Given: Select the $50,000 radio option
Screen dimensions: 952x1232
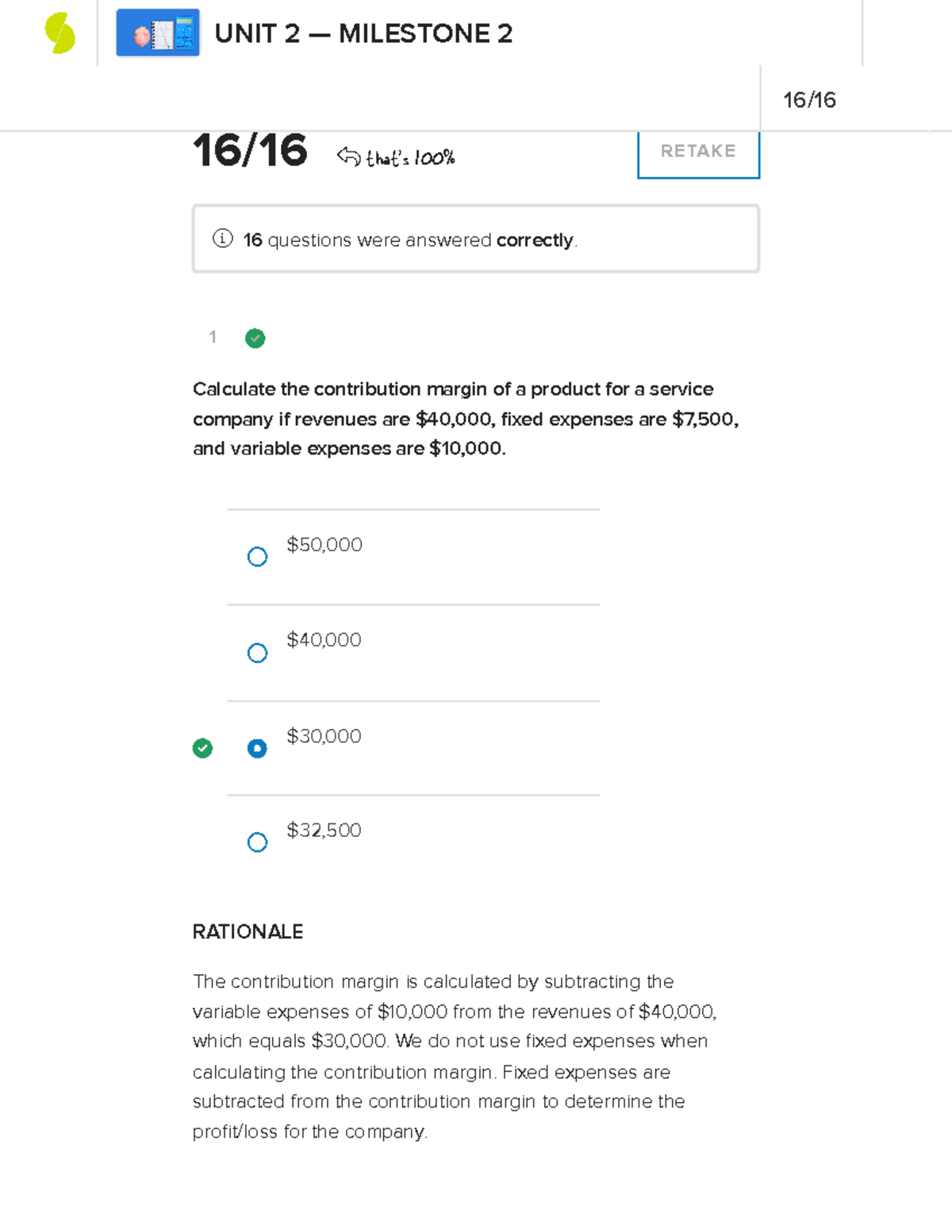Looking at the screenshot, I should tap(257, 557).
